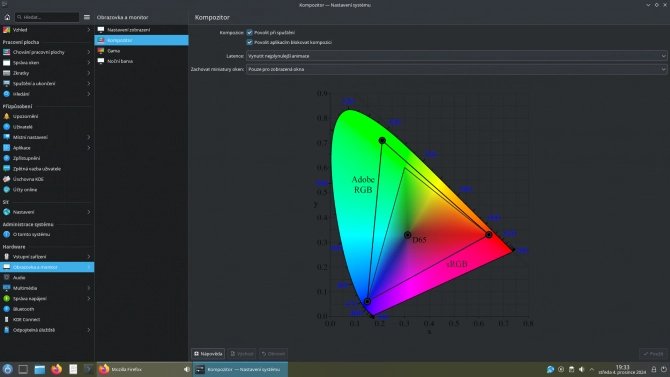Open the Odpojitelná úložiště icon
The width and height of the screenshot is (670, 377).
click(x=6, y=330)
